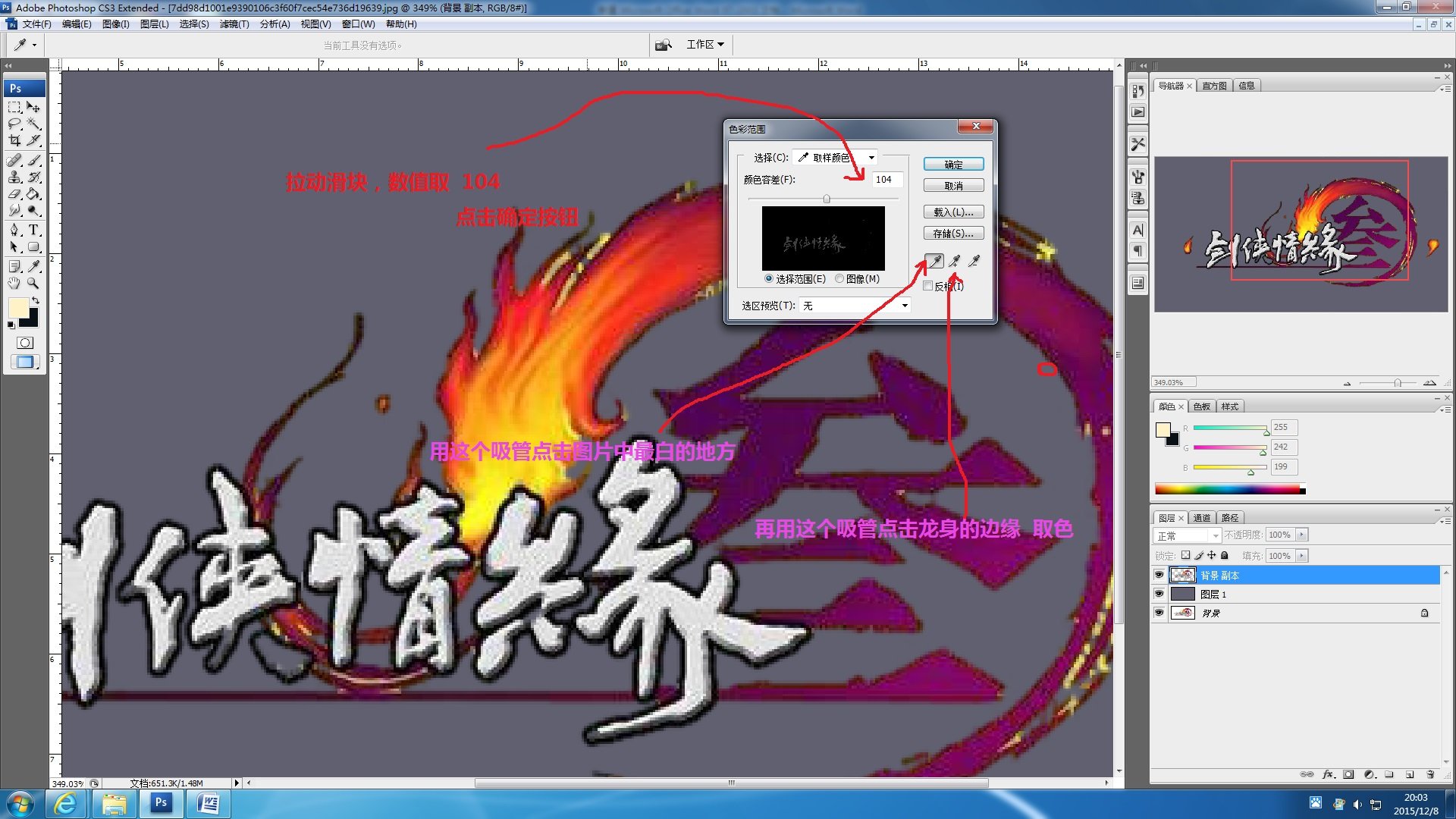Select the Zoom tool in toolbox
This screenshot has height=819, width=1456.
[x=33, y=283]
